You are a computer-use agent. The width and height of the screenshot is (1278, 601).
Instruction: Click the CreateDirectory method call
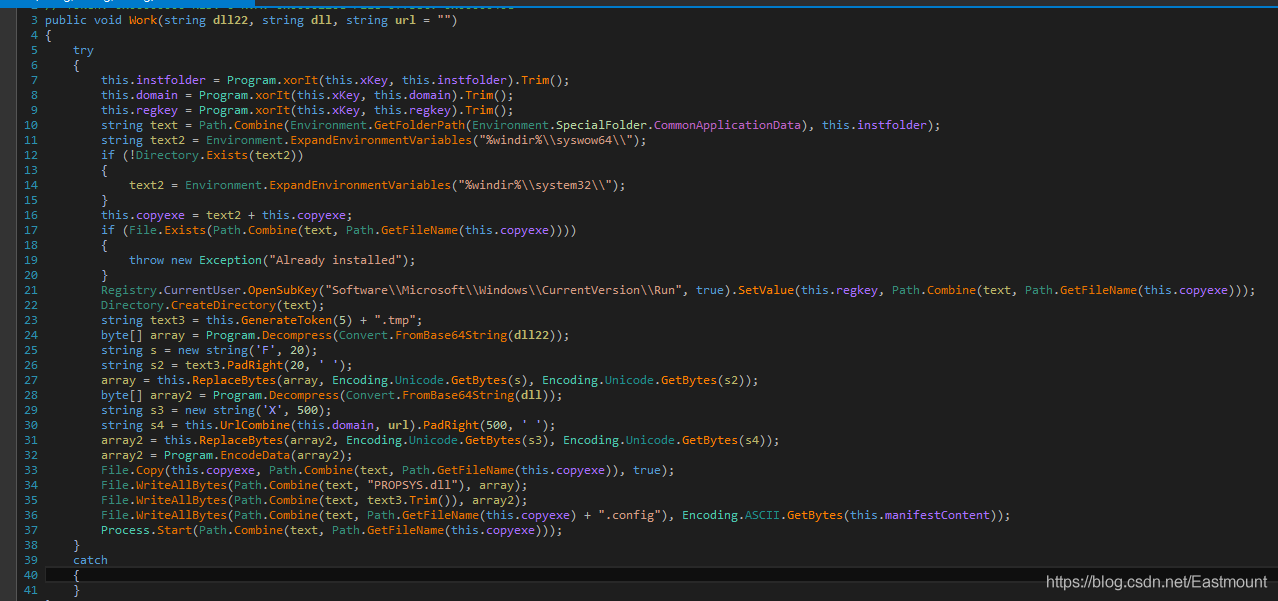coord(222,305)
